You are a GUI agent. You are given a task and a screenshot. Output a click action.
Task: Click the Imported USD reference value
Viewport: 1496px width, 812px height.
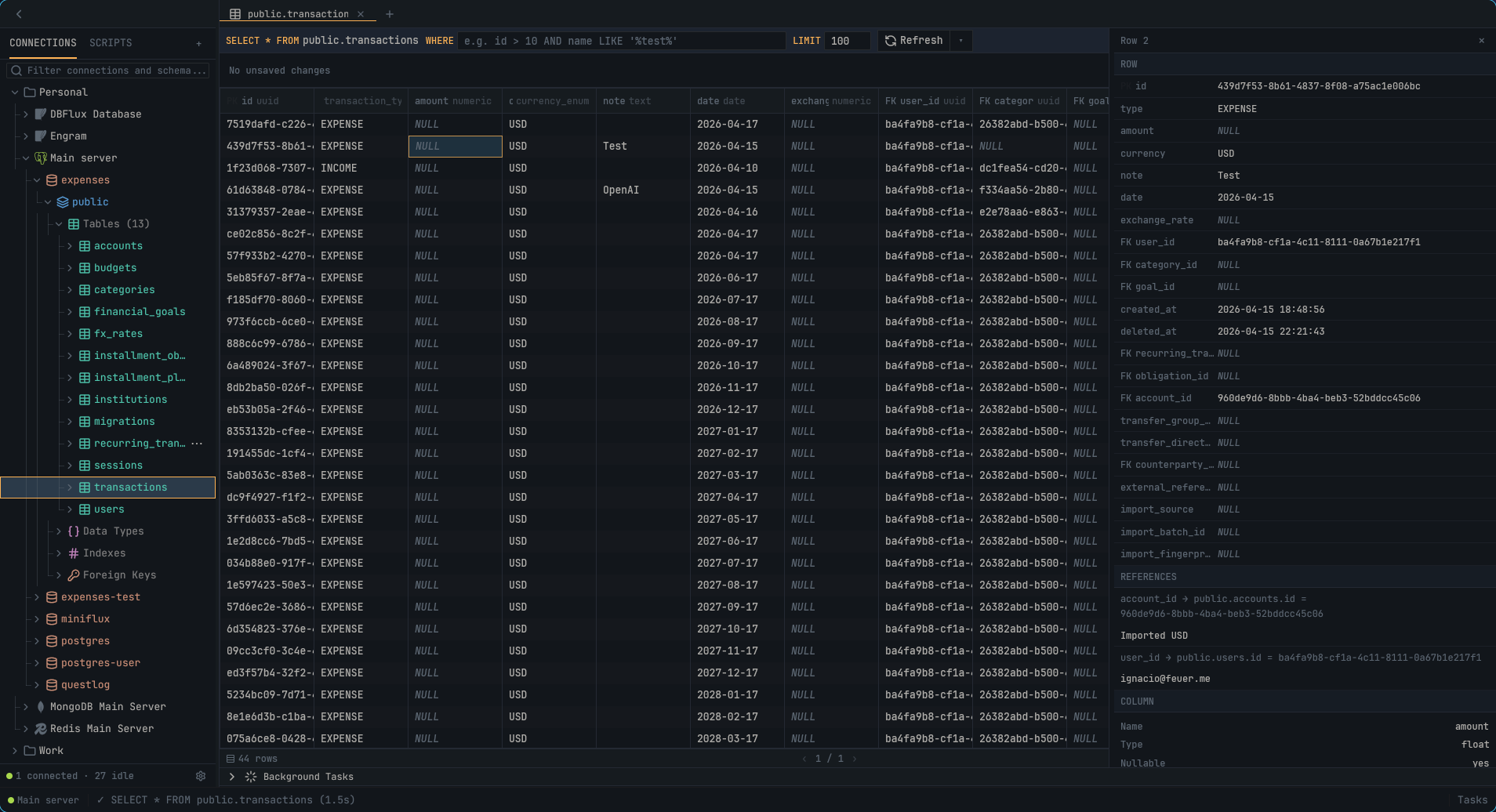pyautogui.click(x=1154, y=636)
